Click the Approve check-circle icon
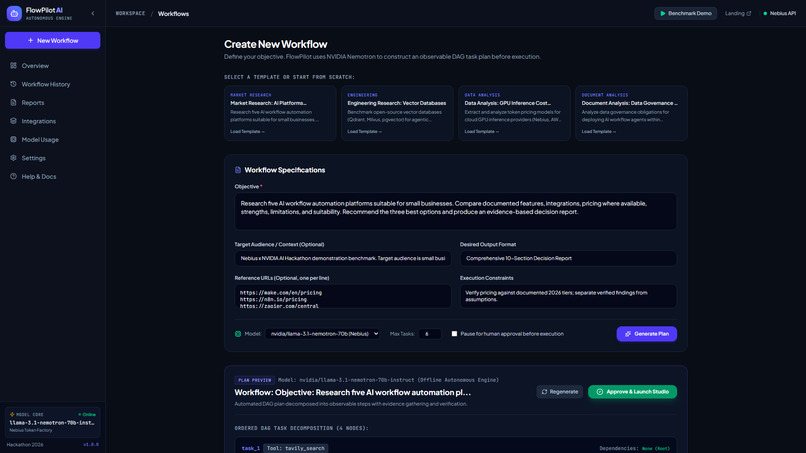Image resolution: width=806 pixels, height=453 pixels. 599,392
